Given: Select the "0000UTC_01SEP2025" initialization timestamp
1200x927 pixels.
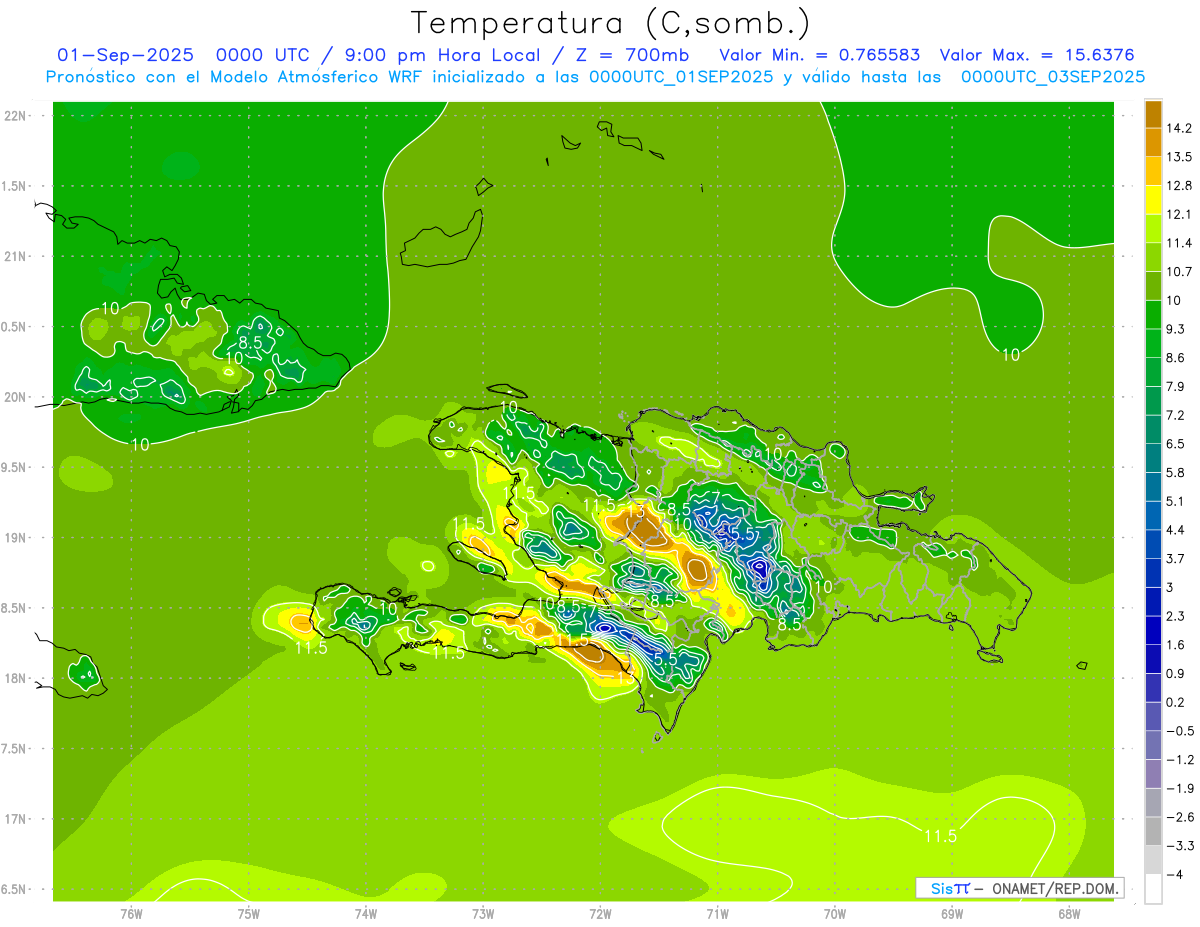Looking at the screenshot, I should pyautogui.click(x=681, y=77).
